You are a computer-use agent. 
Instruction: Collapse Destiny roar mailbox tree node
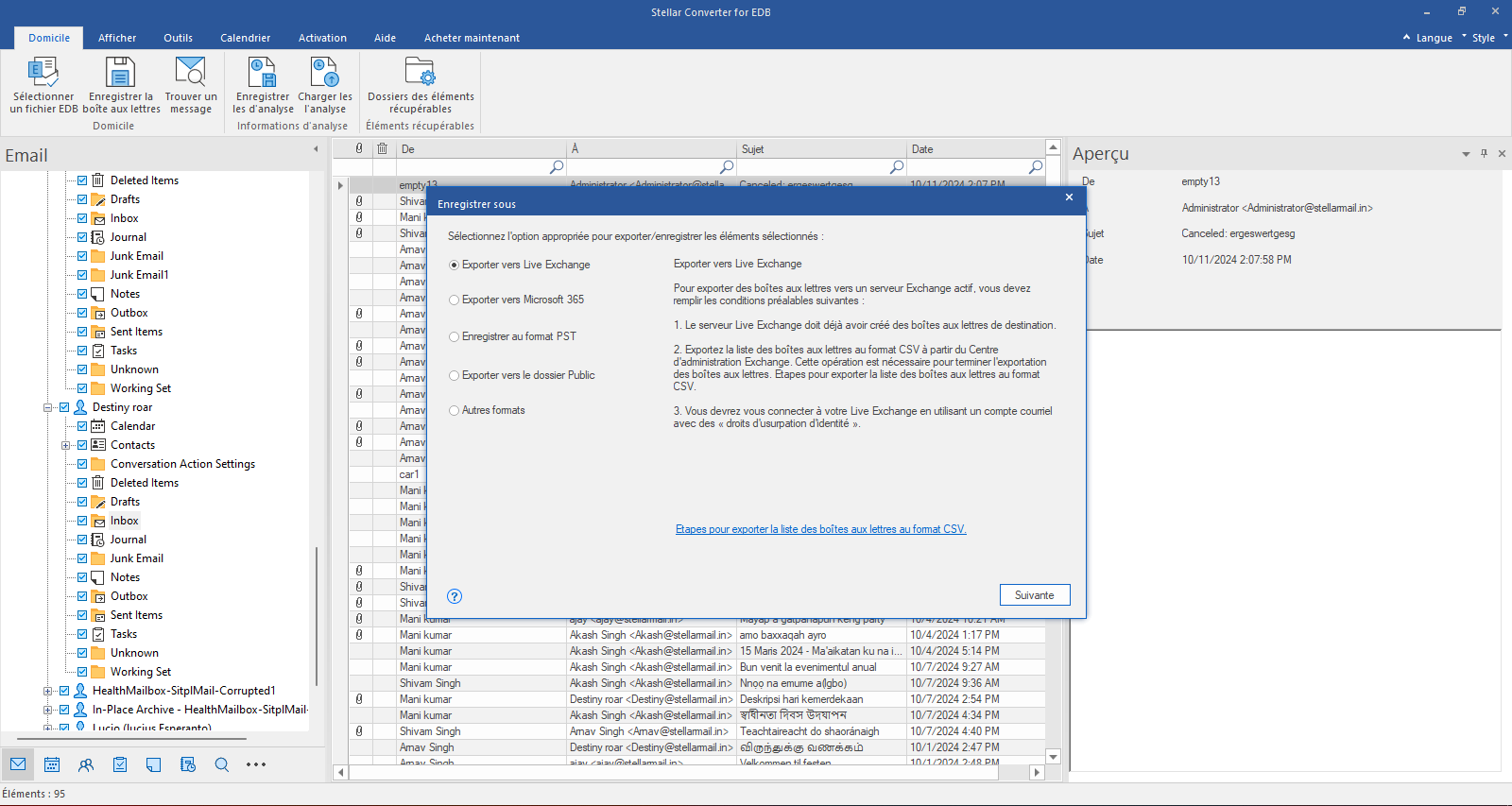pyautogui.click(x=47, y=407)
